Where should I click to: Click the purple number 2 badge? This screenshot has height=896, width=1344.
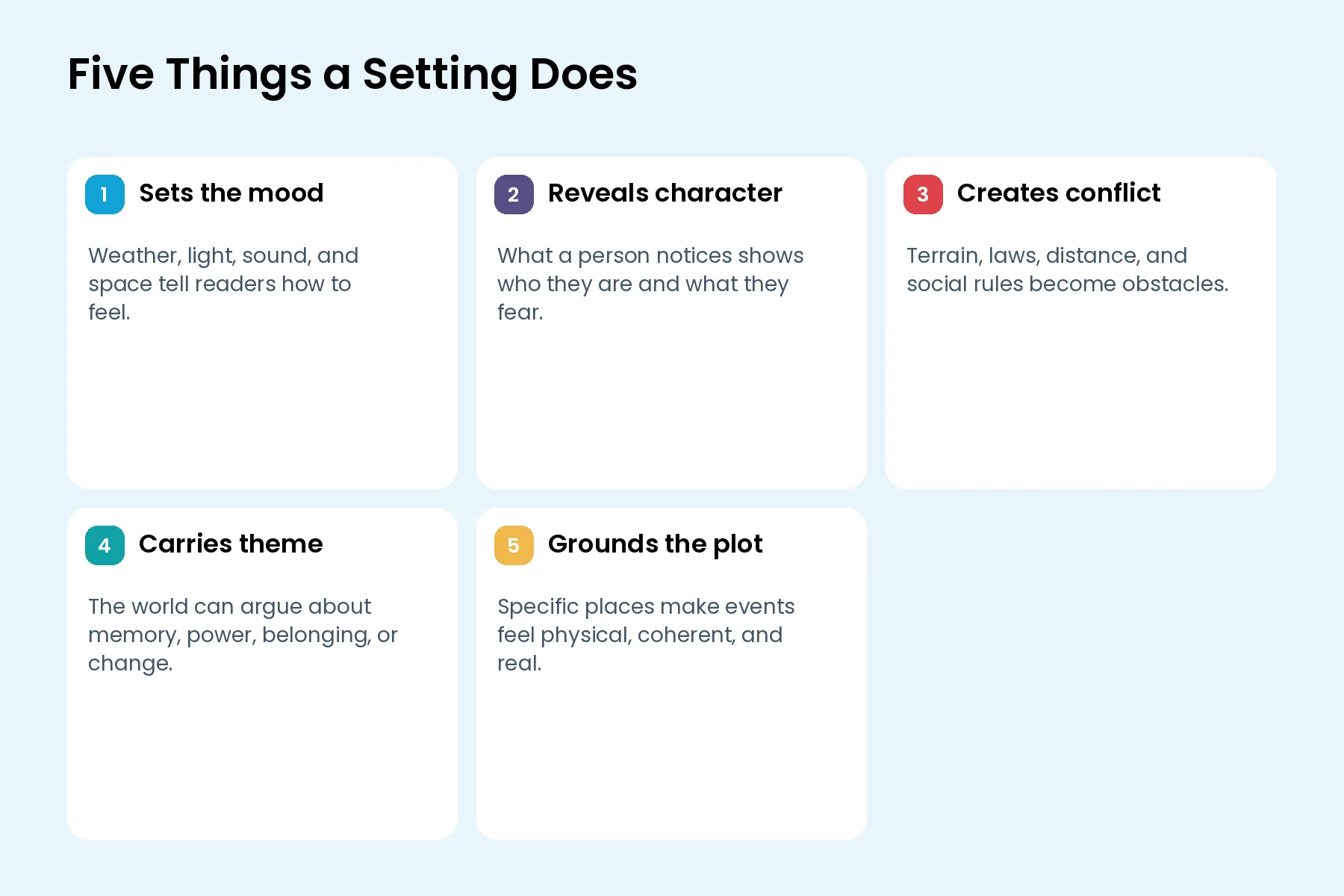point(514,194)
